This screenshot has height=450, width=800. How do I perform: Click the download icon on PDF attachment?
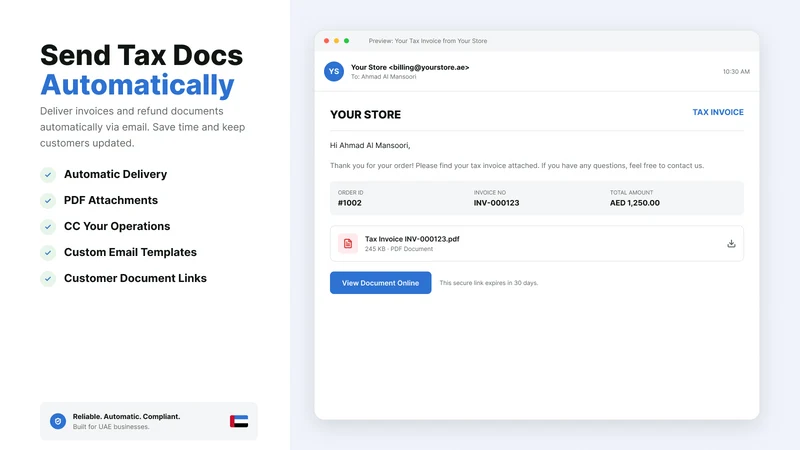point(731,244)
